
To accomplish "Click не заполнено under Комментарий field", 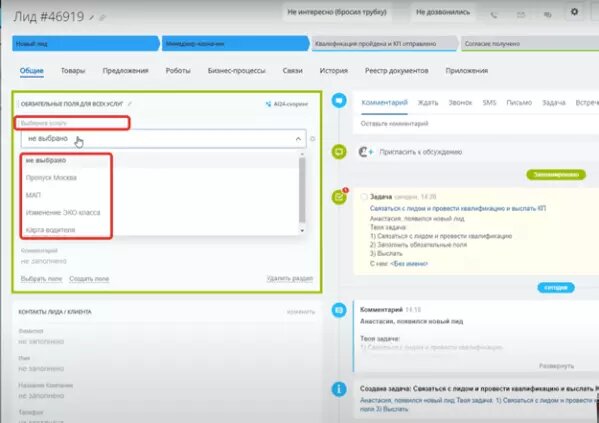I will (x=44, y=261).
